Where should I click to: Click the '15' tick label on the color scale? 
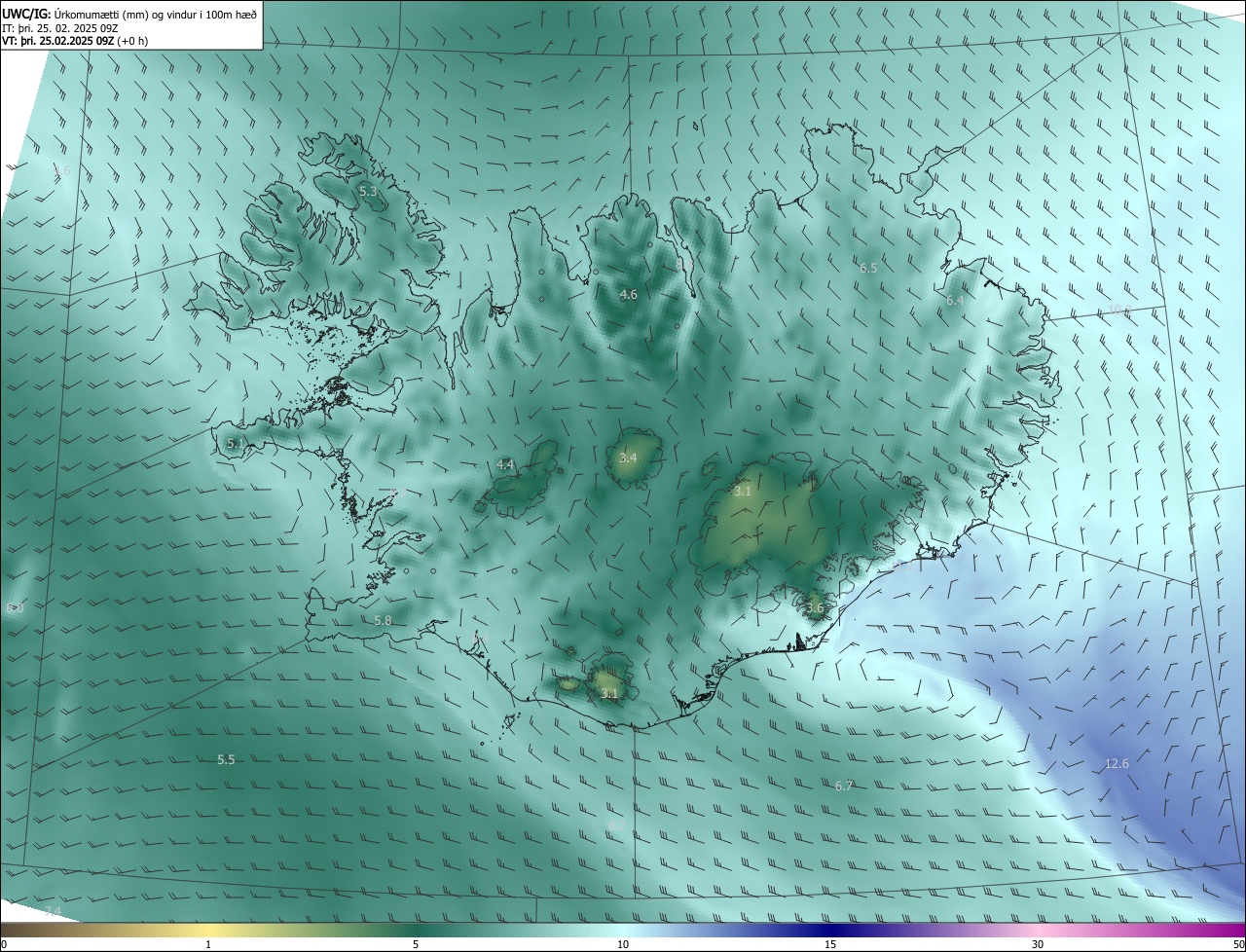(x=830, y=944)
